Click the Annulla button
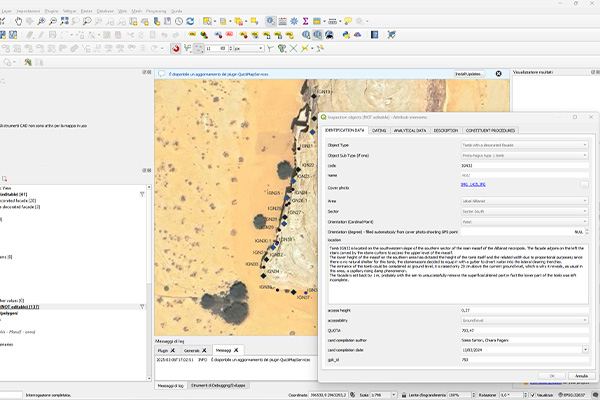600x400 pixels. 580,376
